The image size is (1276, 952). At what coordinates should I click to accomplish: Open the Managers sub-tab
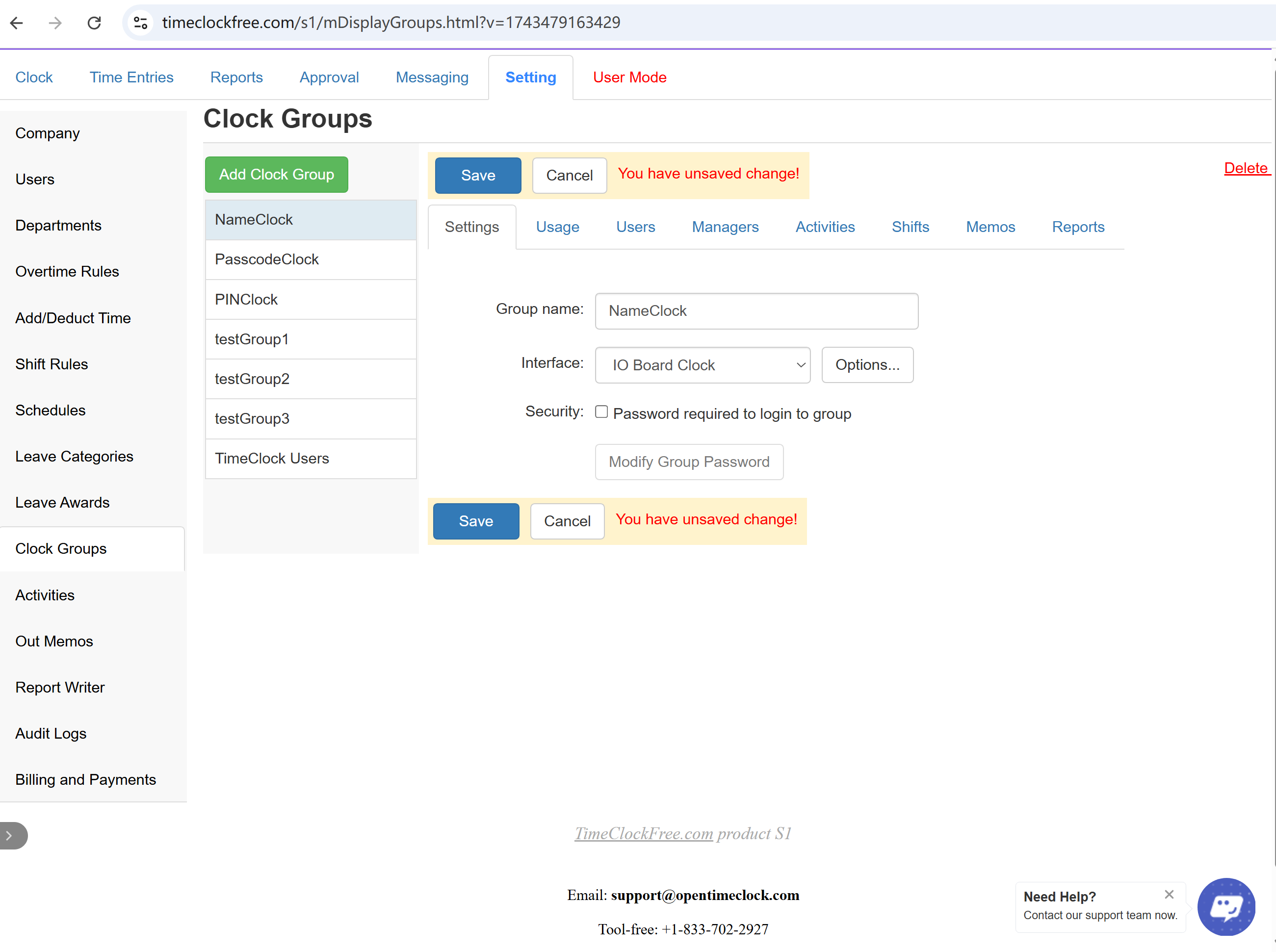click(x=725, y=227)
